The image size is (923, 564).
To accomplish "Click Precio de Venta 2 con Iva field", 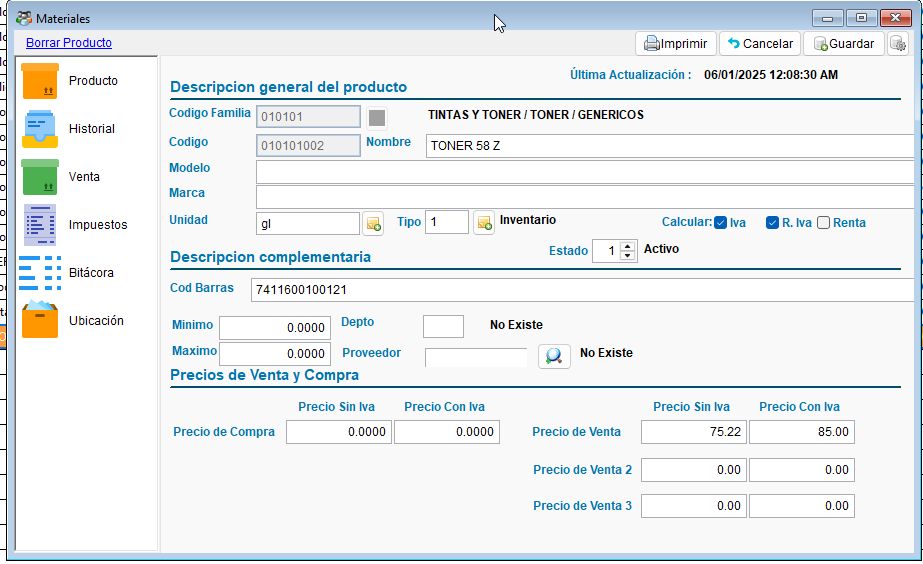I will tap(802, 470).
